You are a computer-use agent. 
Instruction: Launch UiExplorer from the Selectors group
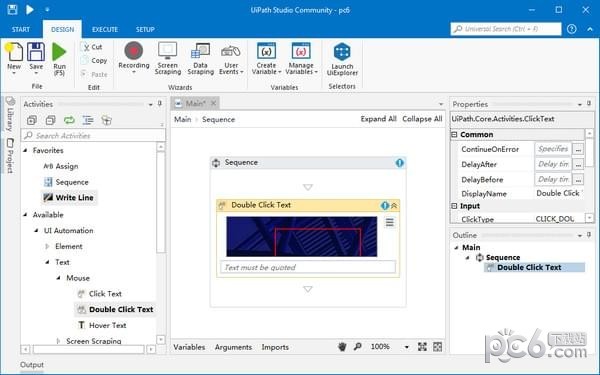[x=342, y=59]
